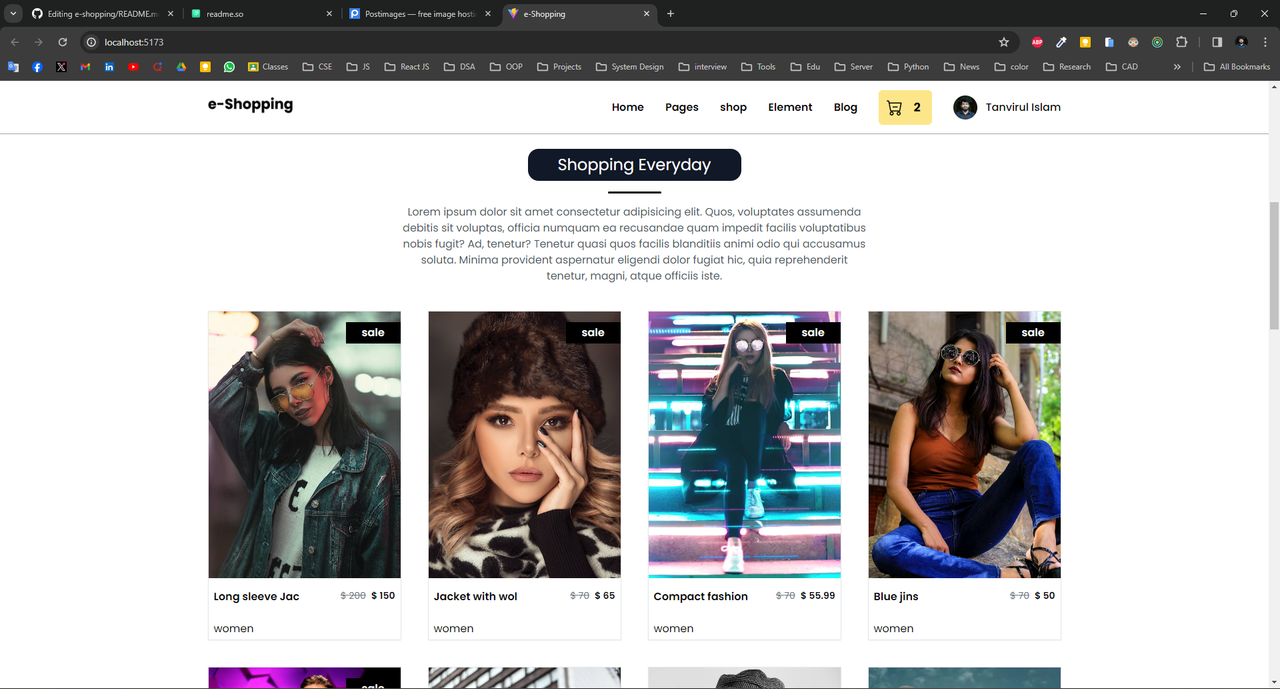Open Blog in the navbar
The image size is (1280, 689).
pos(845,108)
